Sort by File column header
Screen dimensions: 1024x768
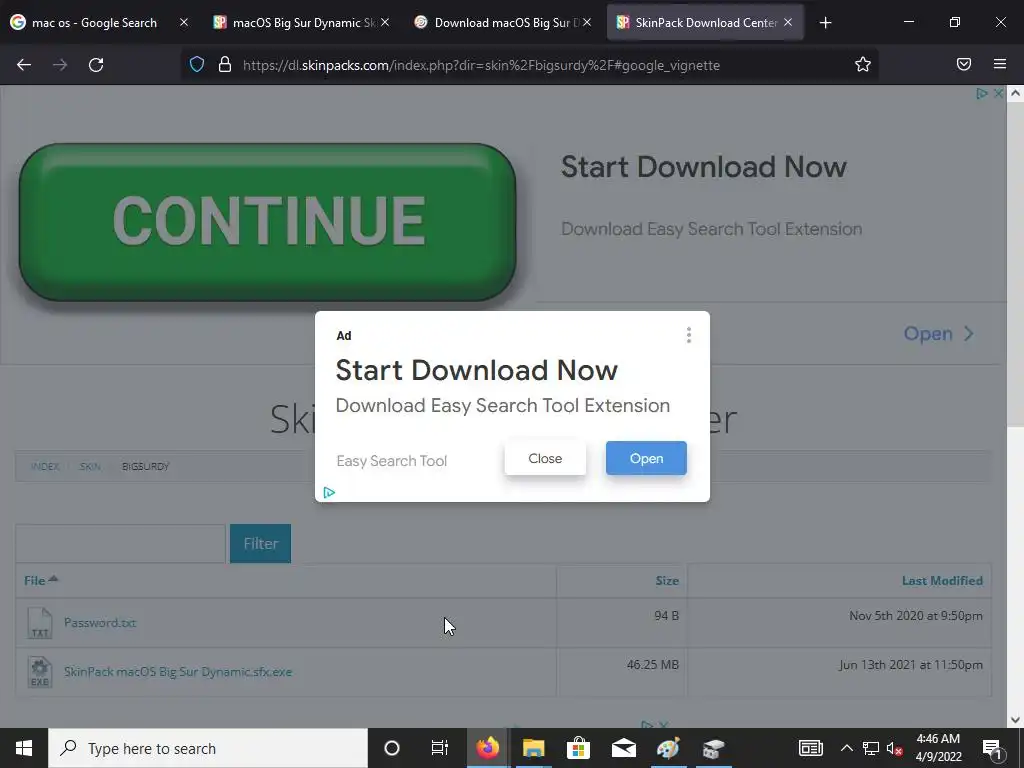40,580
